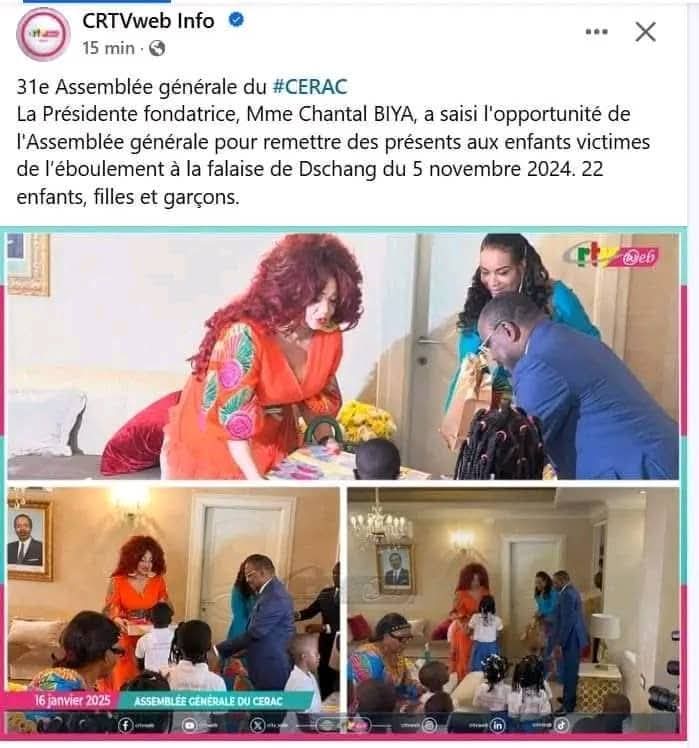This screenshot has width=699, height=748.
Task: Visit the CRTVweb Info page name
Action: 148,21
